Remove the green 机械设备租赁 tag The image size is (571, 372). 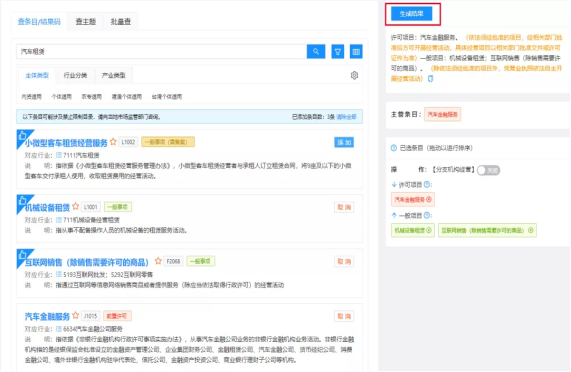(x=429, y=230)
